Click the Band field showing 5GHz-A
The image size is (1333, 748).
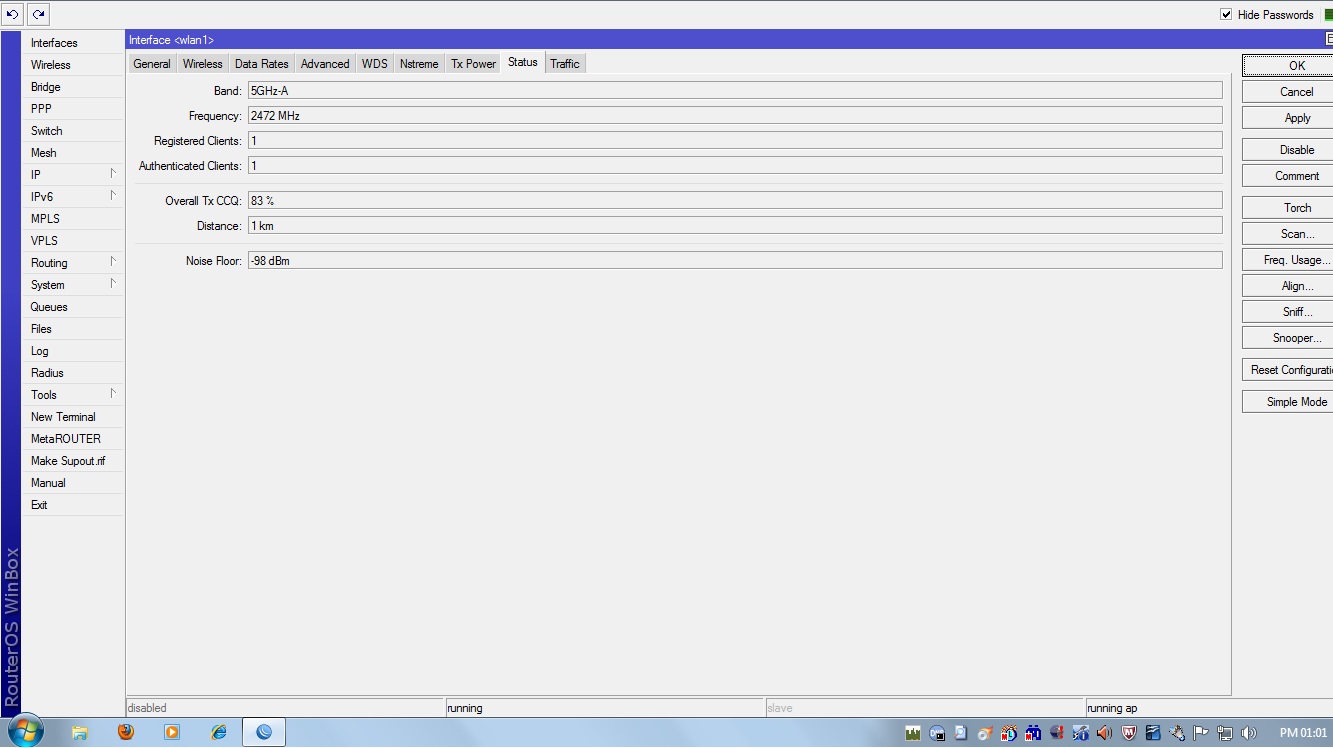click(x=735, y=91)
